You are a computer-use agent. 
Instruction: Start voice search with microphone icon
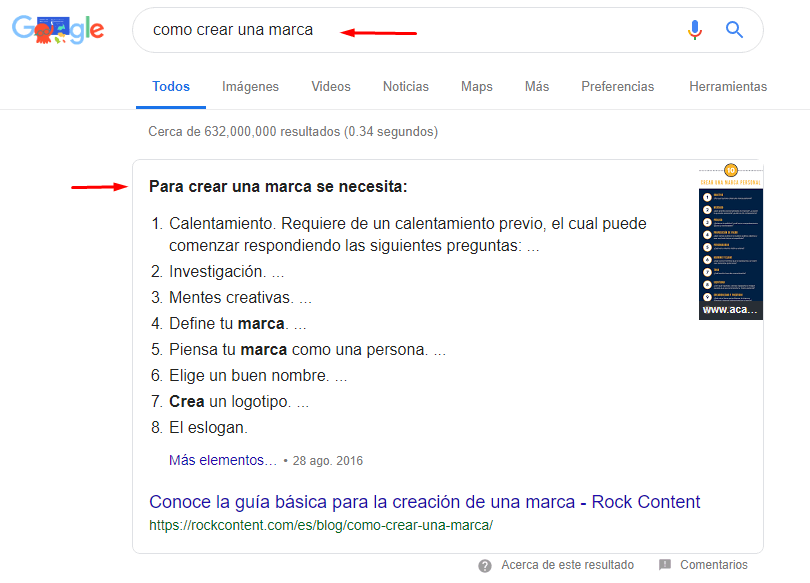pos(695,30)
